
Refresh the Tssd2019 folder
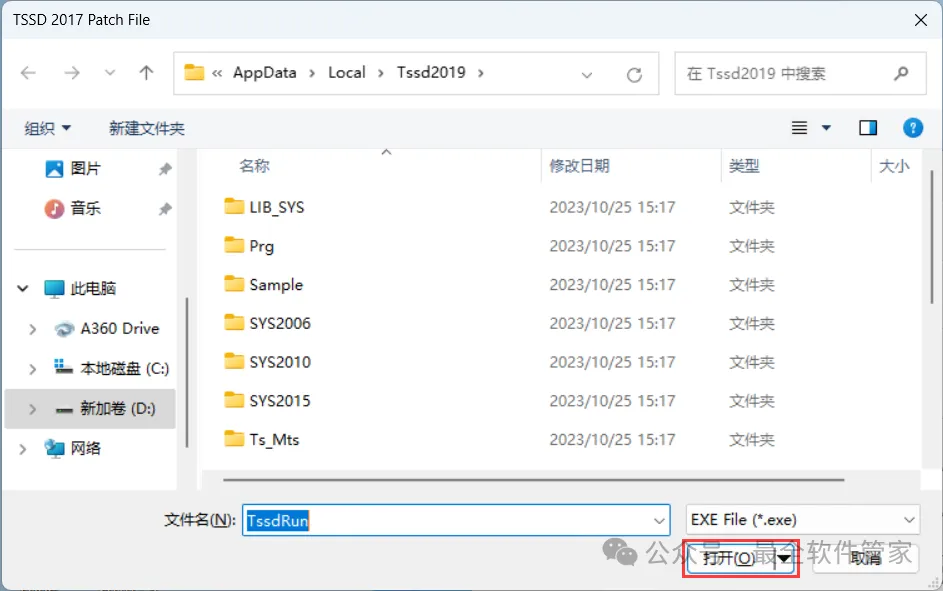pyautogui.click(x=634, y=75)
